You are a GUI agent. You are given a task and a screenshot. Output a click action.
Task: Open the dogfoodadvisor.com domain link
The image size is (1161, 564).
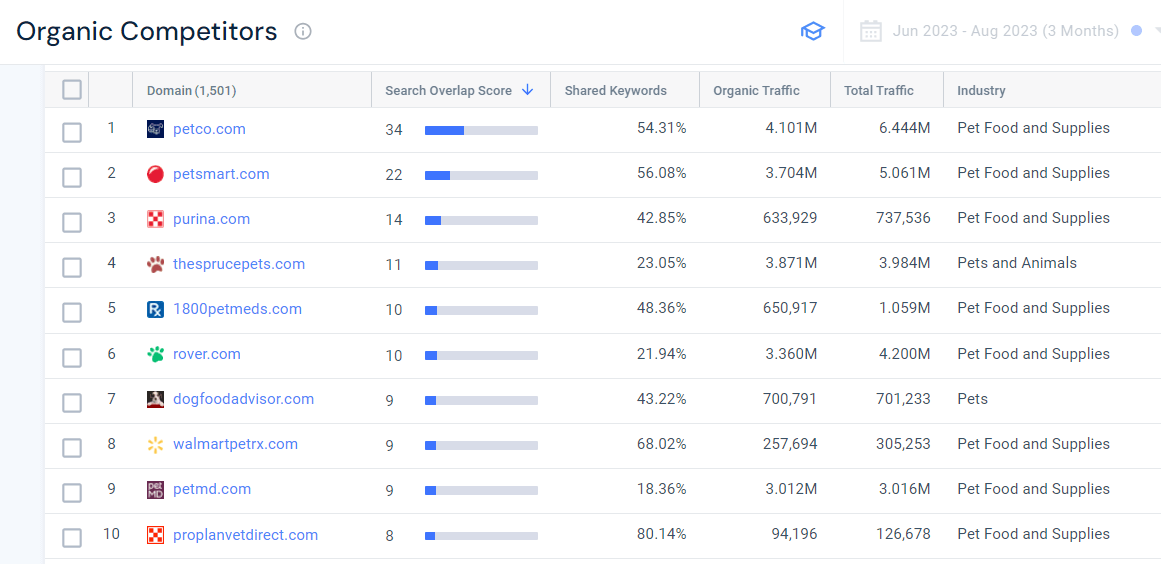(x=243, y=400)
